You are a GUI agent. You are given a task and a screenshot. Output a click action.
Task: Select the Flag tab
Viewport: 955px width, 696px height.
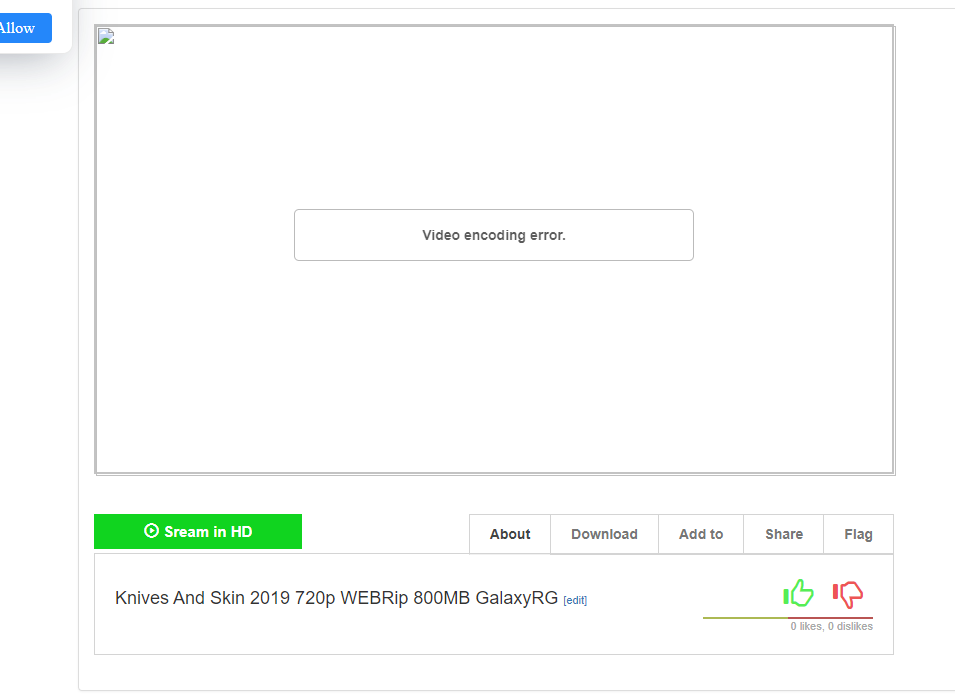point(858,534)
